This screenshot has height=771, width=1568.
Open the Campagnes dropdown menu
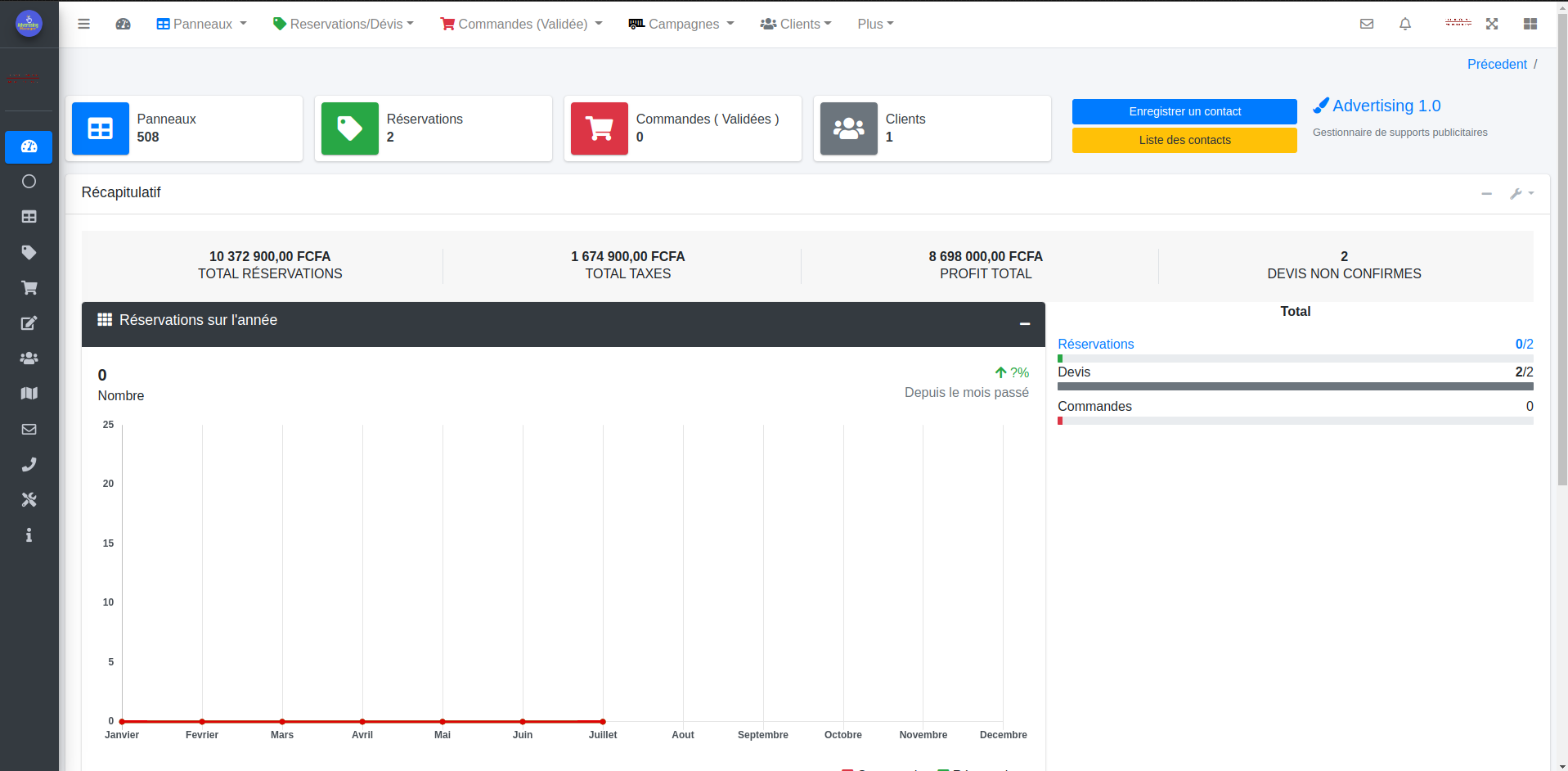(x=681, y=24)
